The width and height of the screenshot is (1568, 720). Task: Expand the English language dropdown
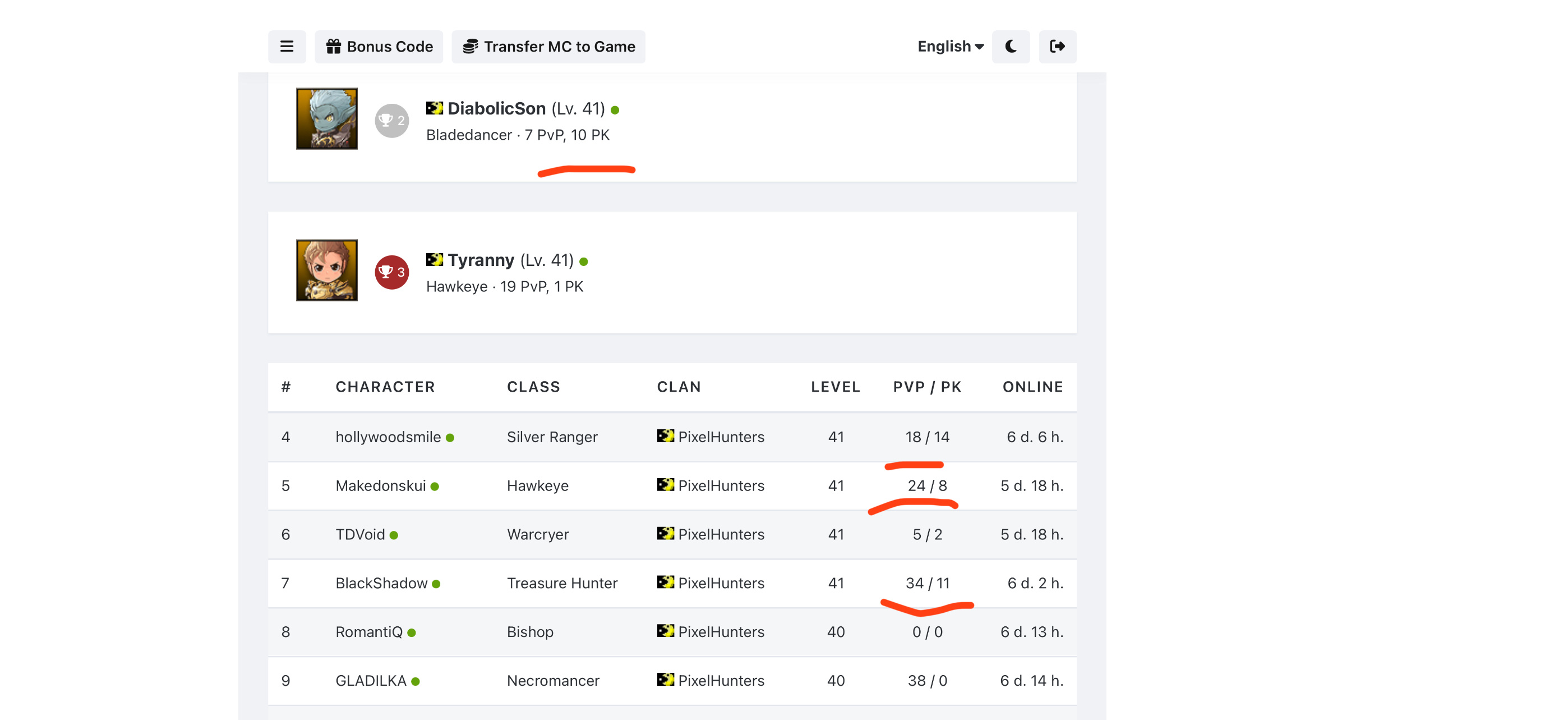(949, 46)
